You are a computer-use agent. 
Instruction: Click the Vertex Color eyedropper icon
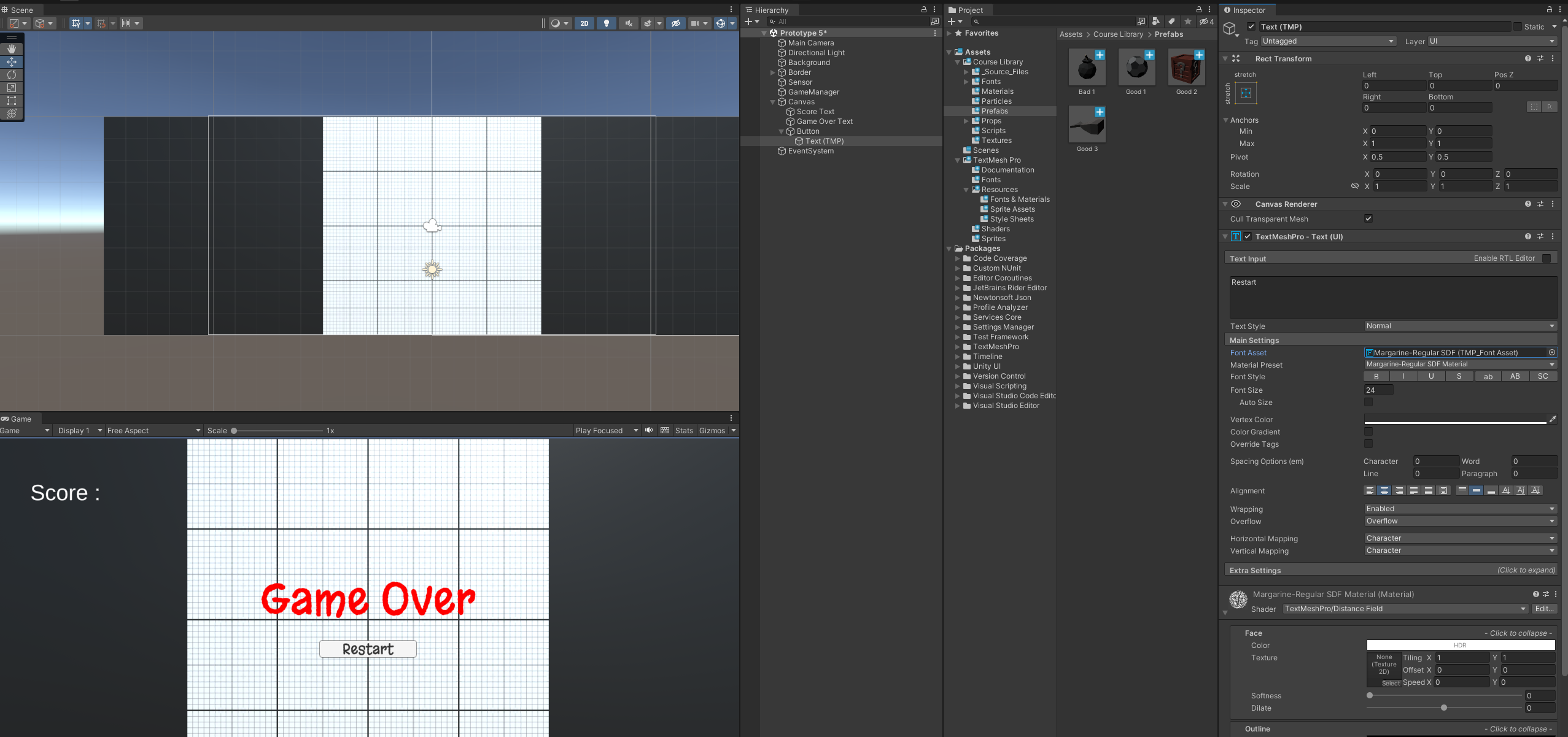(1552, 419)
